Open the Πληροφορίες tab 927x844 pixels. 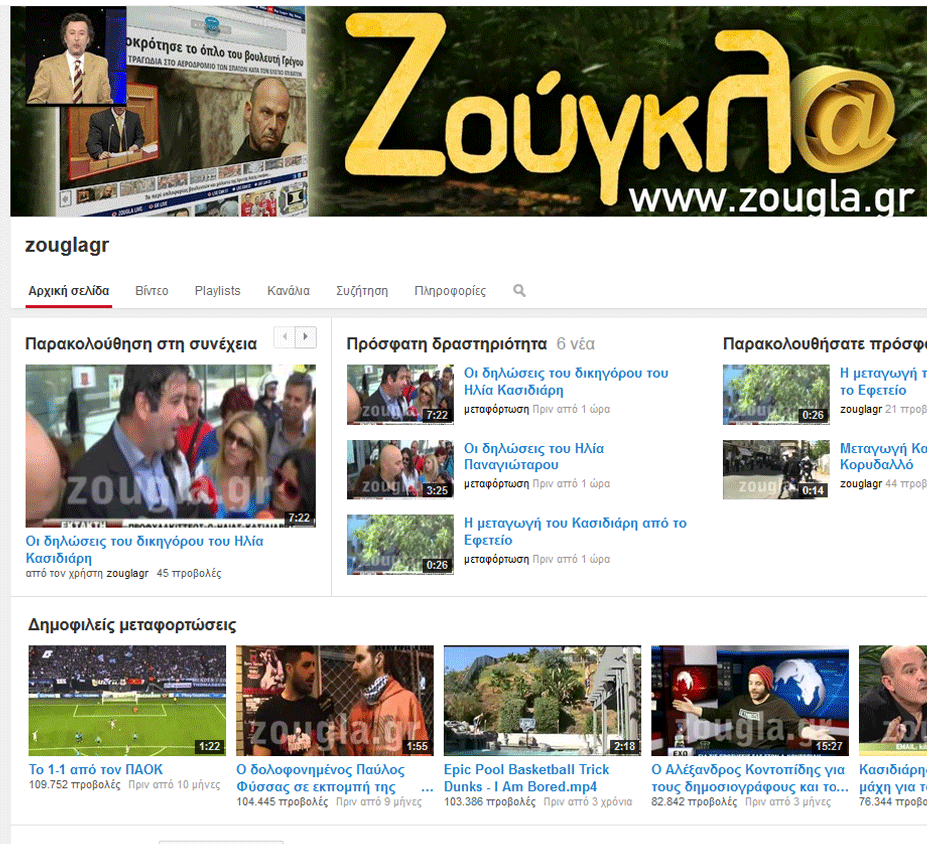[450, 291]
